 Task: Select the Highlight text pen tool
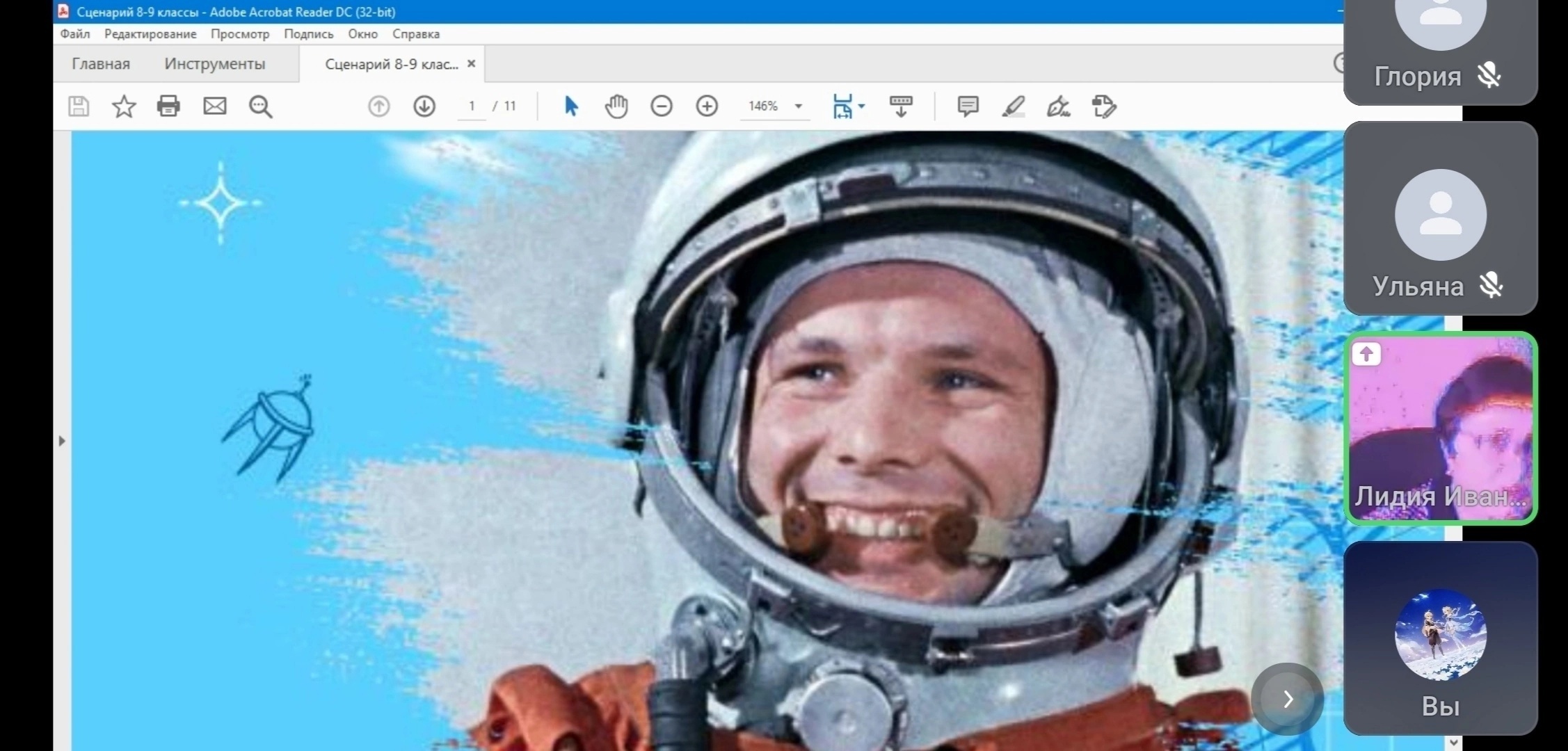pos(1013,106)
